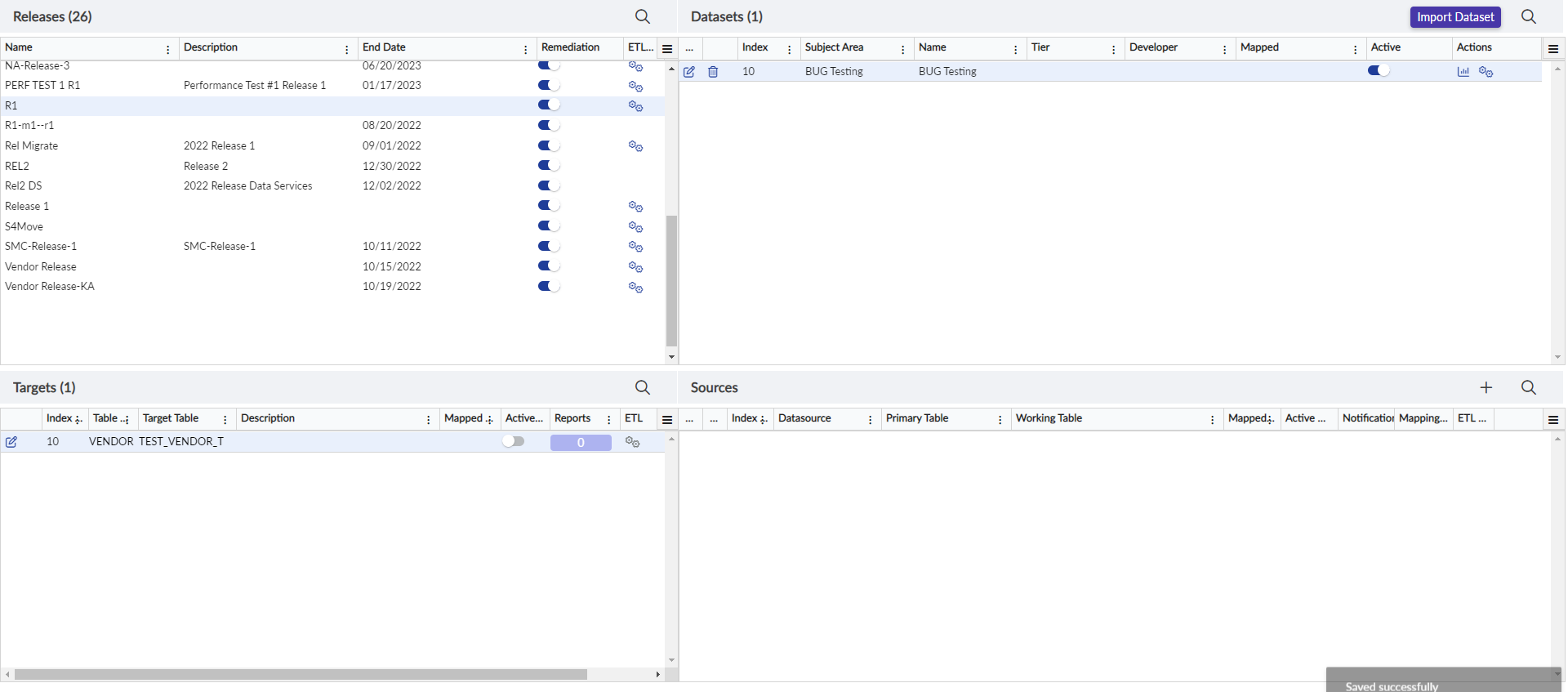This screenshot has width=1568, height=692.
Task: Open Releases Name column menu
Action: pos(168,50)
